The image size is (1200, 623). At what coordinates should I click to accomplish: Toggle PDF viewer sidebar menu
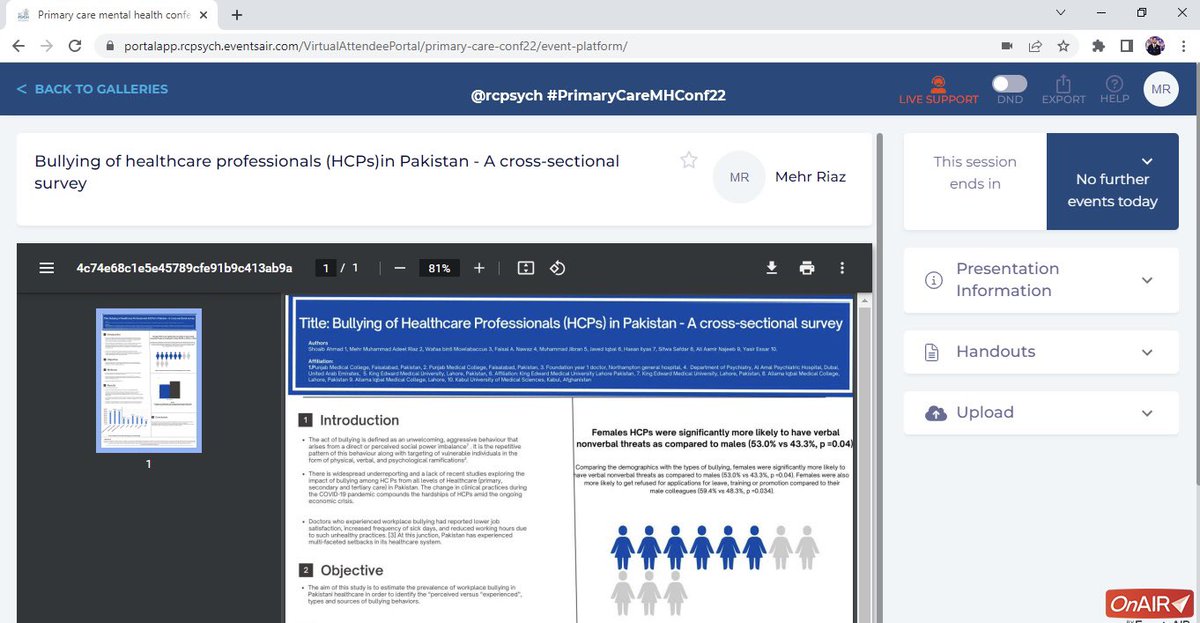(46, 268)
